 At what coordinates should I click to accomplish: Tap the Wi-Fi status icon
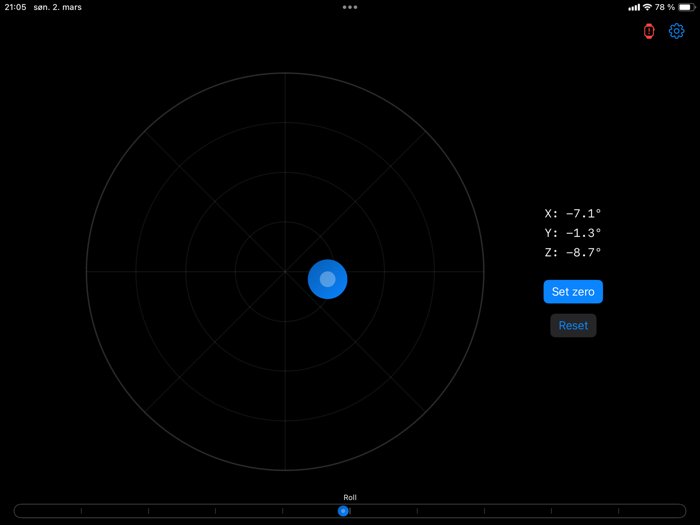(x=647, y=7)
